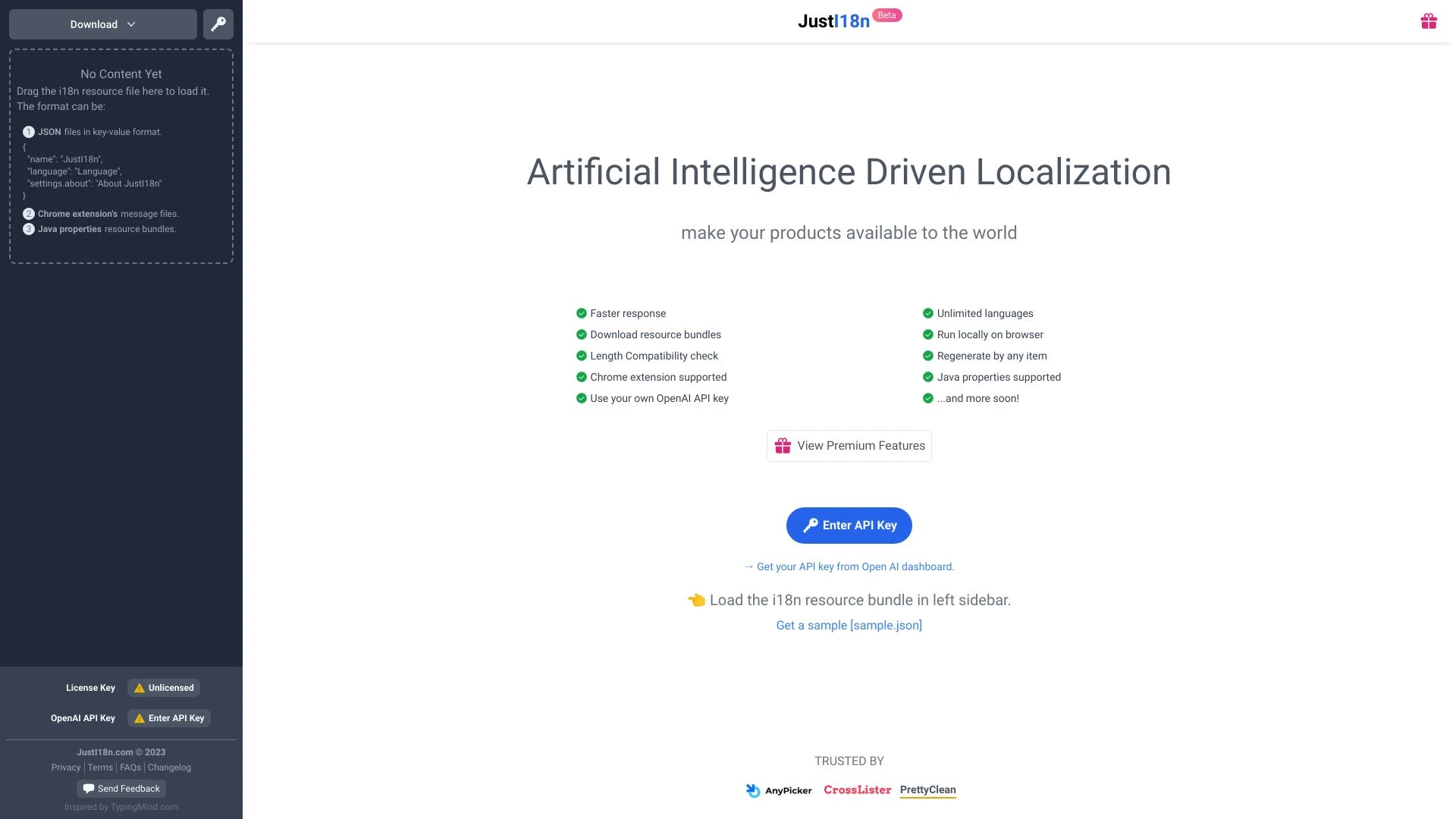The image size is (1456, 819).
Task: Open the FAQs page in the sidebar footer
Action: [130, 767]
